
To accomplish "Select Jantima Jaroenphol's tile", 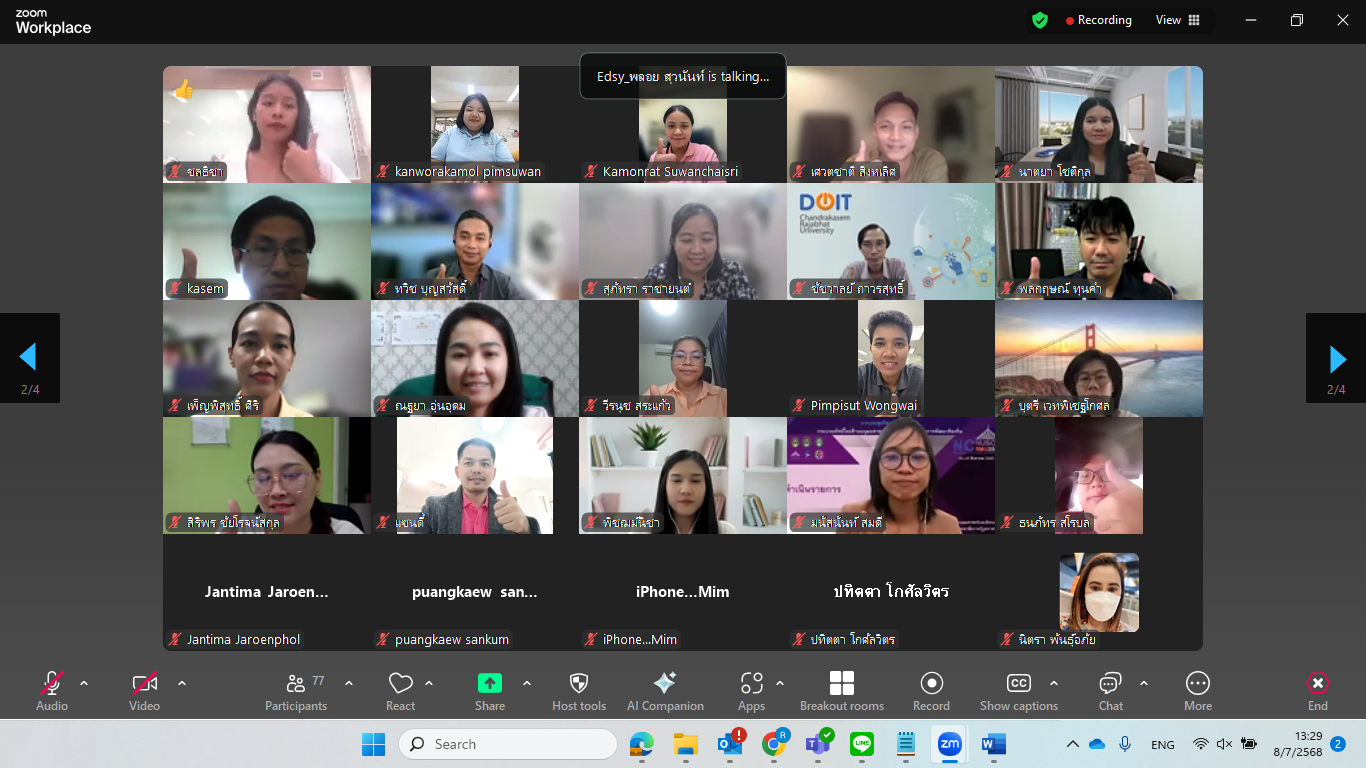I will 267,592.
